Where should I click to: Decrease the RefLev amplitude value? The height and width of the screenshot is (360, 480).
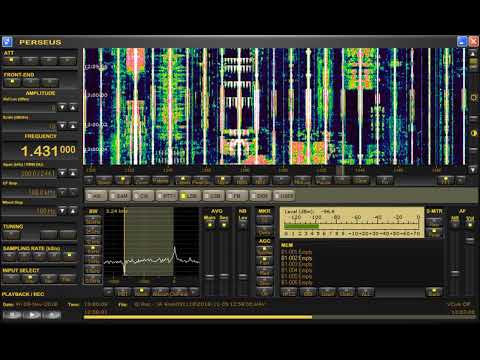(62, 107)
